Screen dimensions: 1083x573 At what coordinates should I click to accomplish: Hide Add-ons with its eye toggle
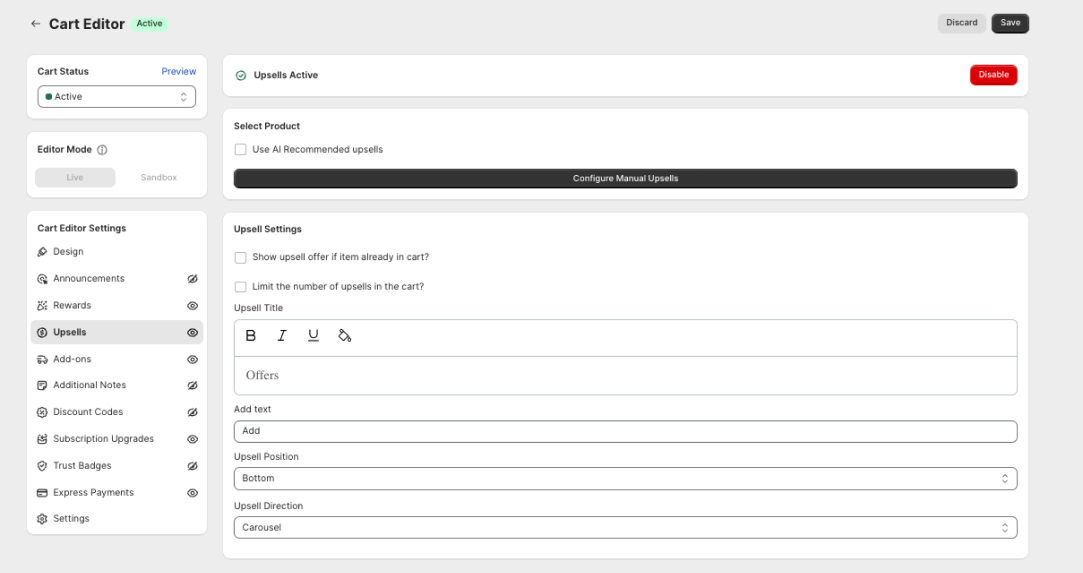(193, 360)
